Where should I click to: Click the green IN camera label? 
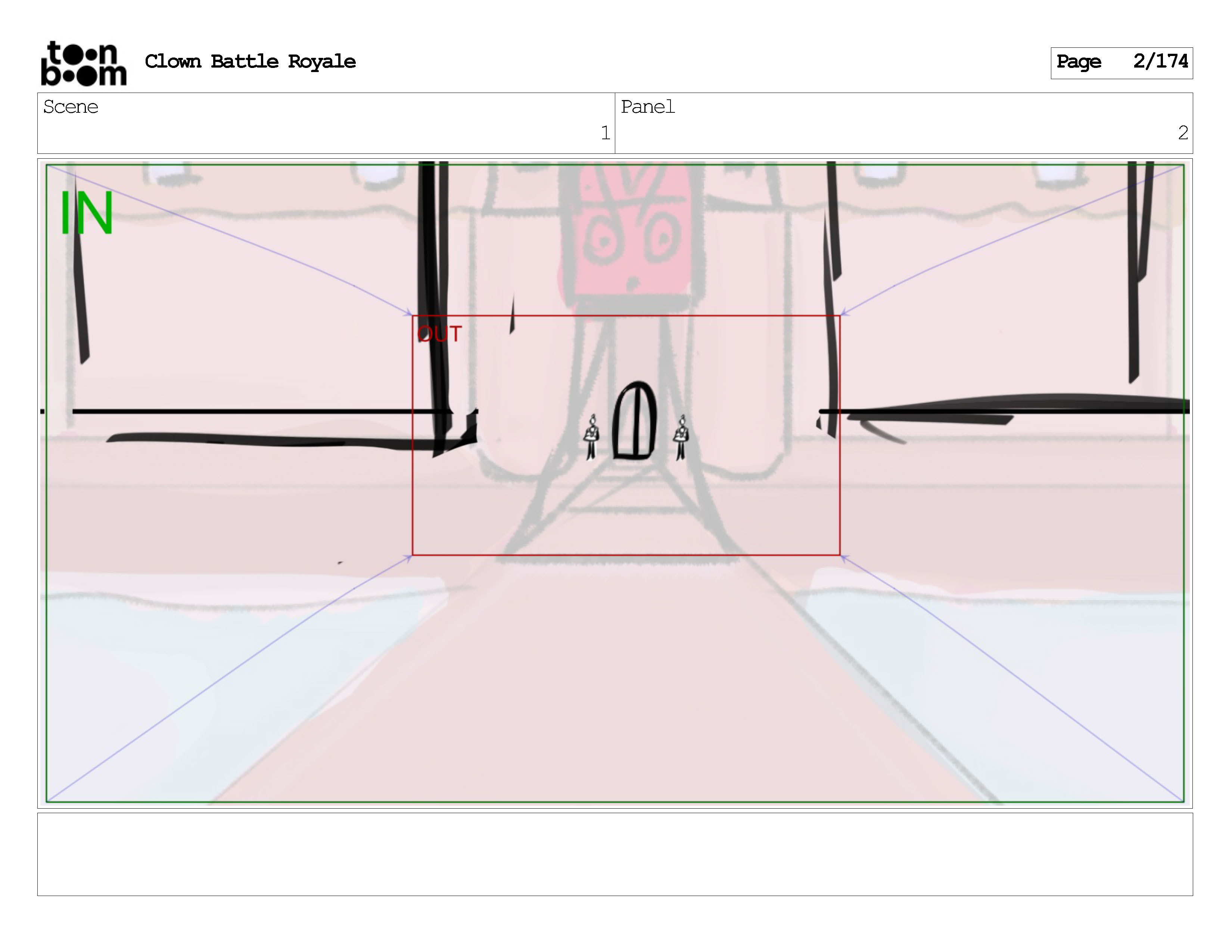tap(86, 213)
